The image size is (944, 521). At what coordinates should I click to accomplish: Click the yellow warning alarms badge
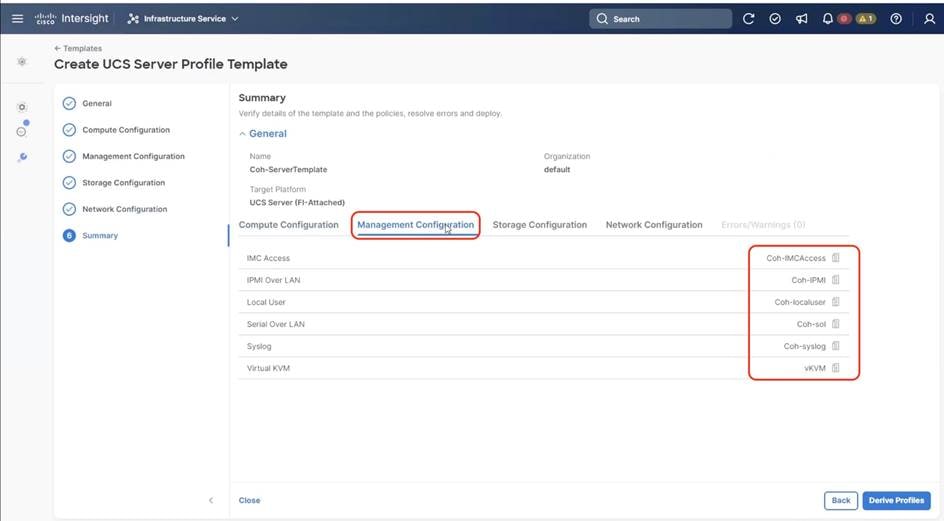point(866,19)
